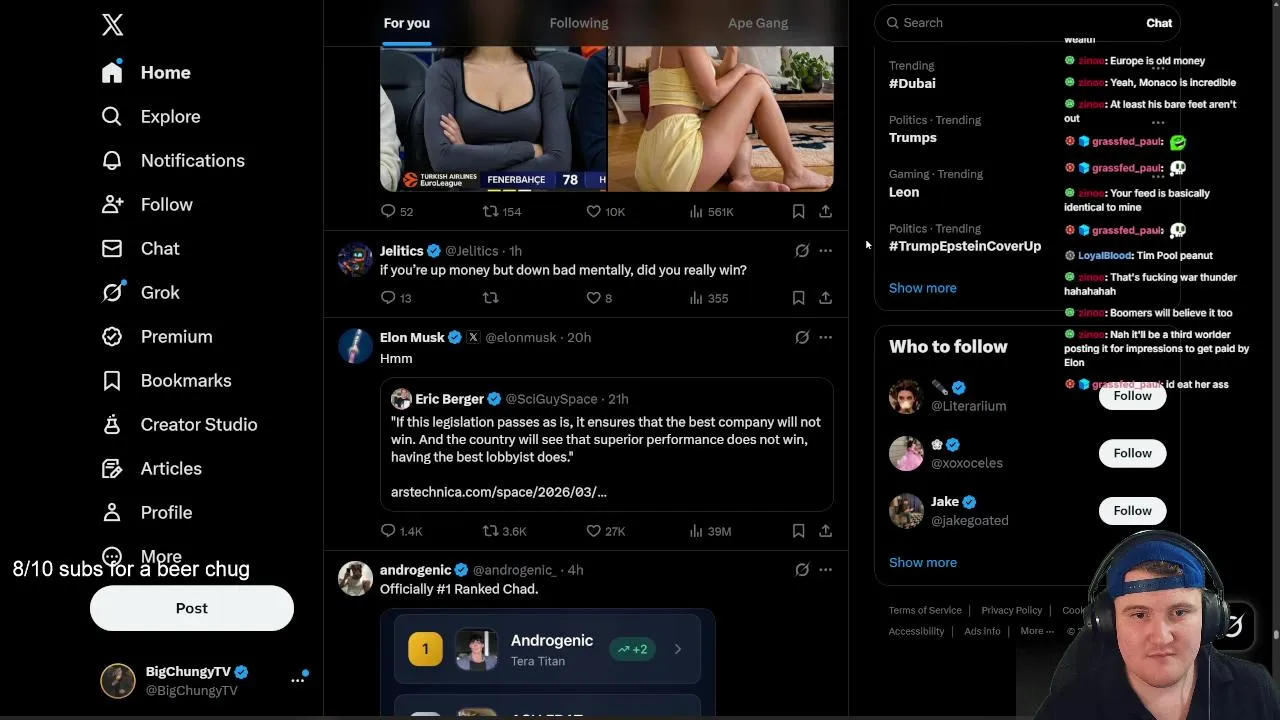Viewport: 1280px width, 720px height.
Task: View analytics showing 39M views
Action: pos(710,531)
